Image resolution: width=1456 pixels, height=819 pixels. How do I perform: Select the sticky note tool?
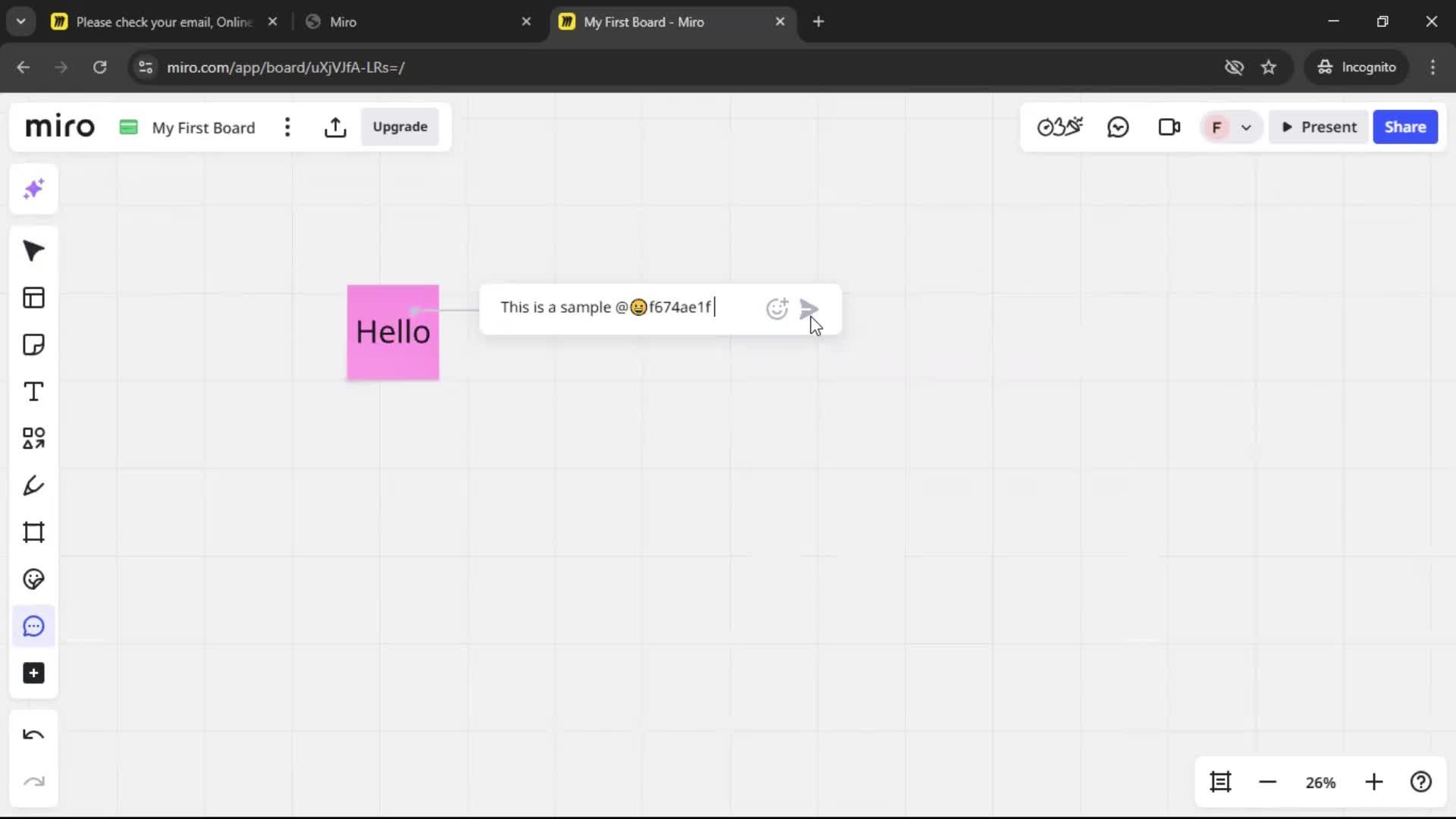click(x=33, y=345)
